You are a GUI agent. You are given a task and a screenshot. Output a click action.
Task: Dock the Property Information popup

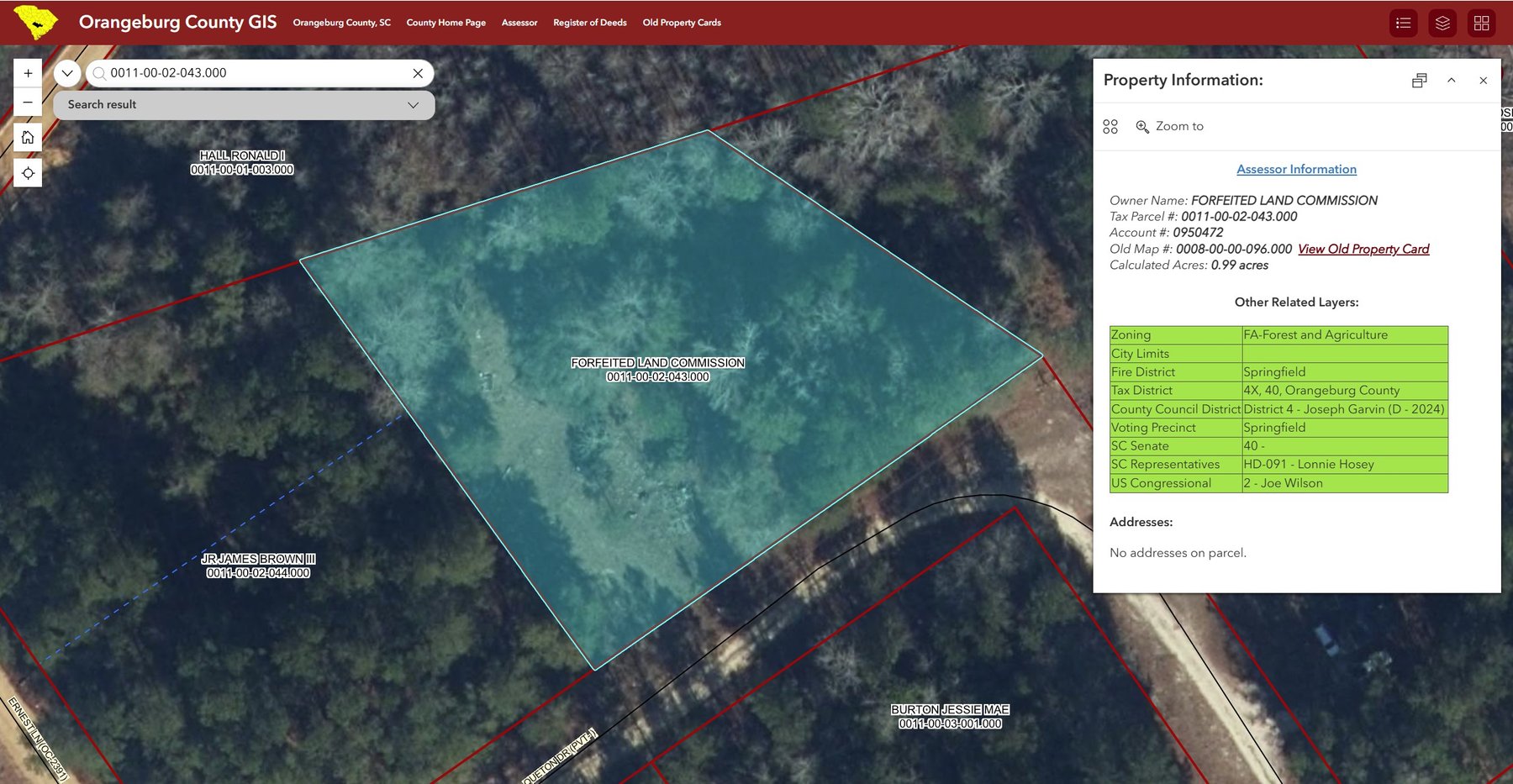click(1419, 80)
